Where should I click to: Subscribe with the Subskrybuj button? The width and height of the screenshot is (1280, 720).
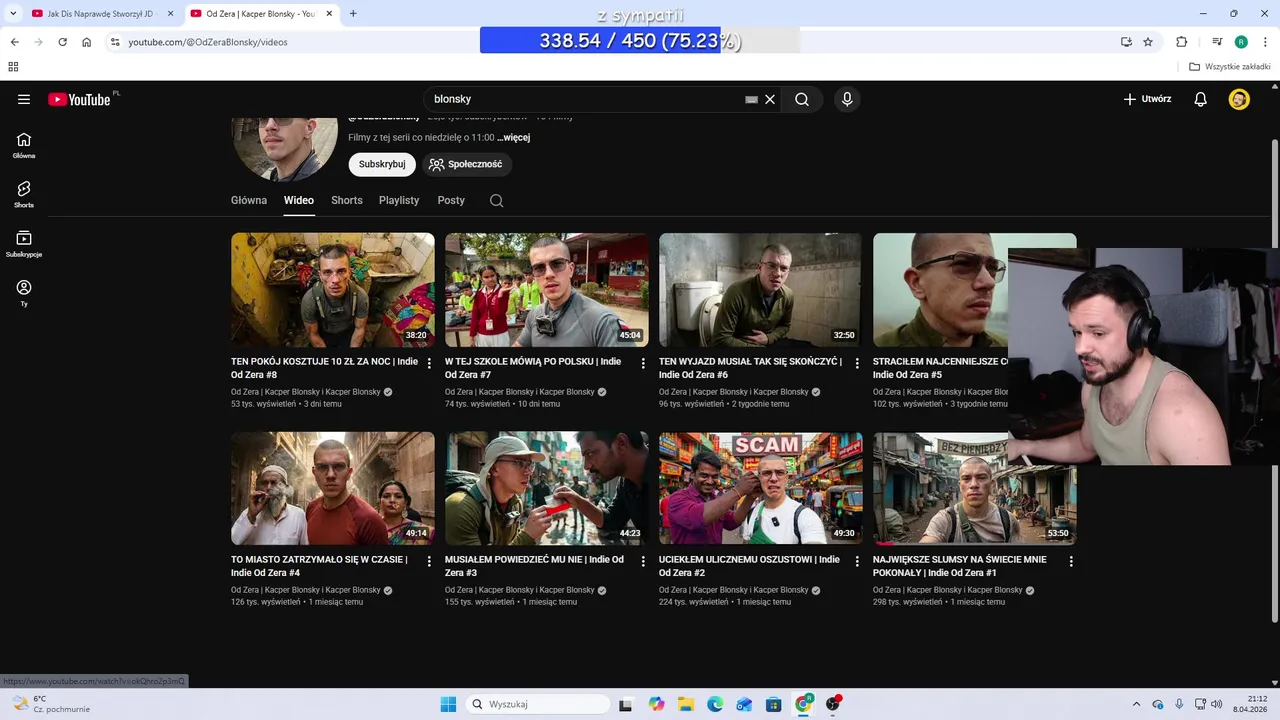pos(382,164)
